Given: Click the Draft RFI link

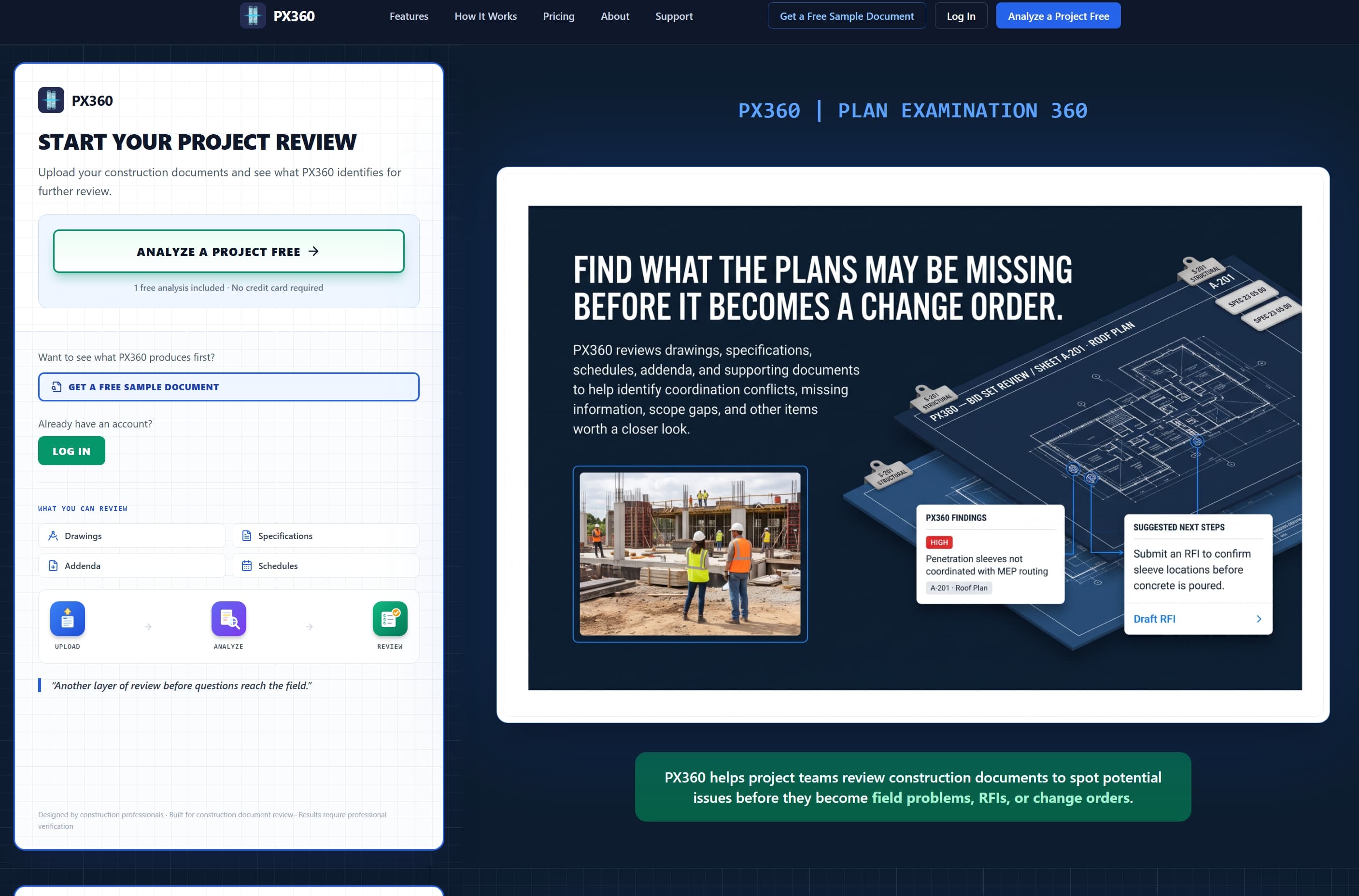Looking at the screenshot, I should [x=1154, y=619].
